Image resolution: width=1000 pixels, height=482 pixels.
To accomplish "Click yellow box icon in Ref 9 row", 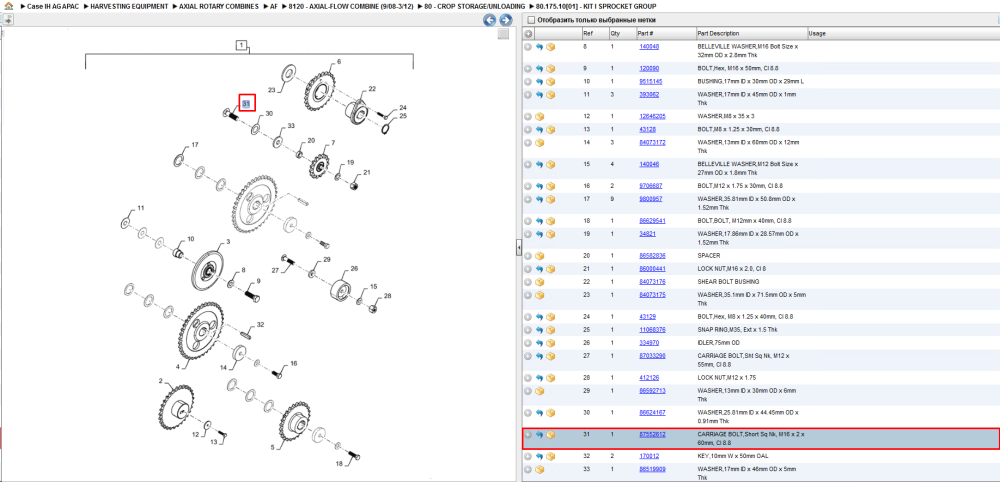I will (550, 69).
